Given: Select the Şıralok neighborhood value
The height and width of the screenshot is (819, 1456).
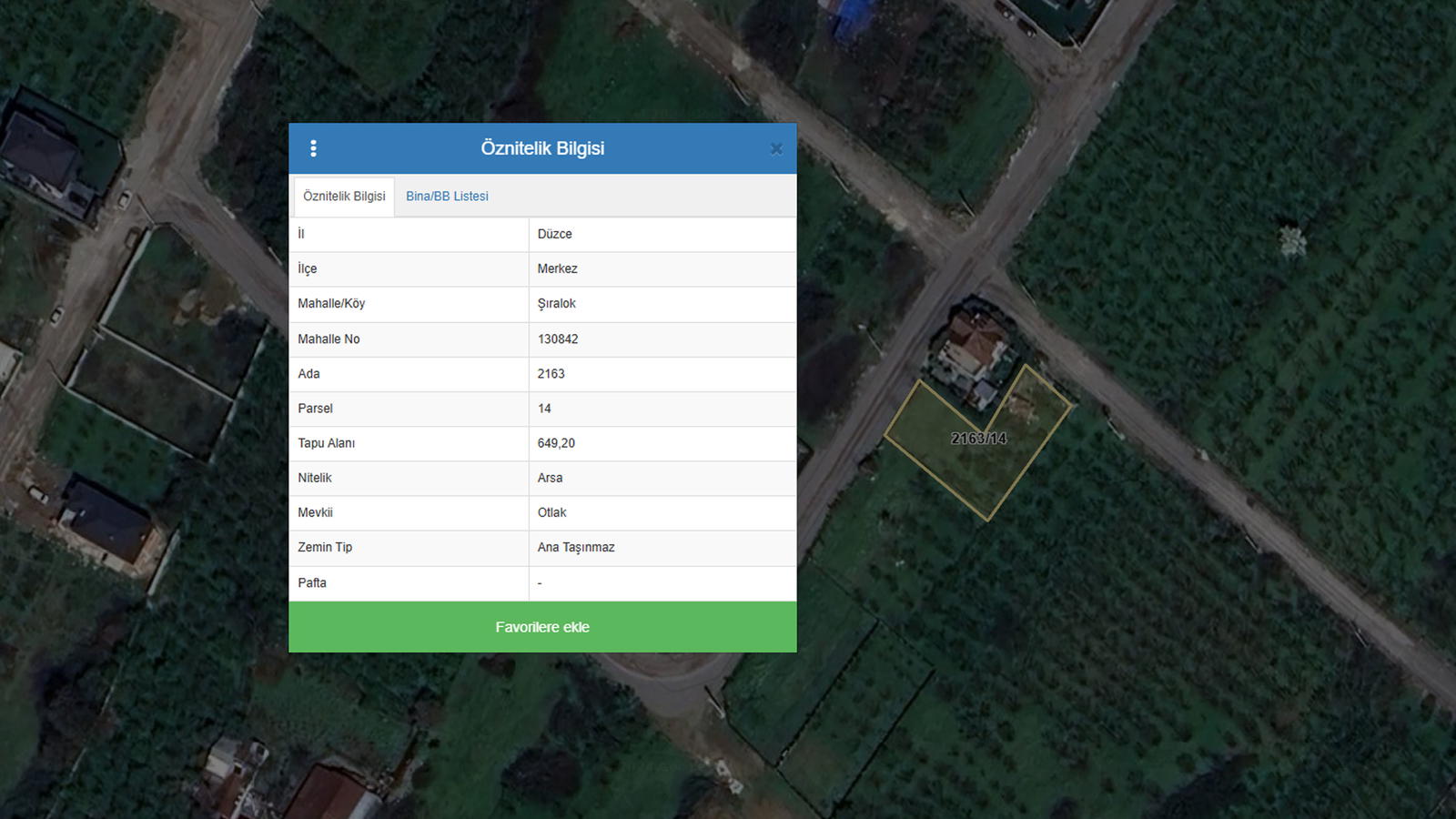Looking at the screenshot, I should click(x=556, y=304).
